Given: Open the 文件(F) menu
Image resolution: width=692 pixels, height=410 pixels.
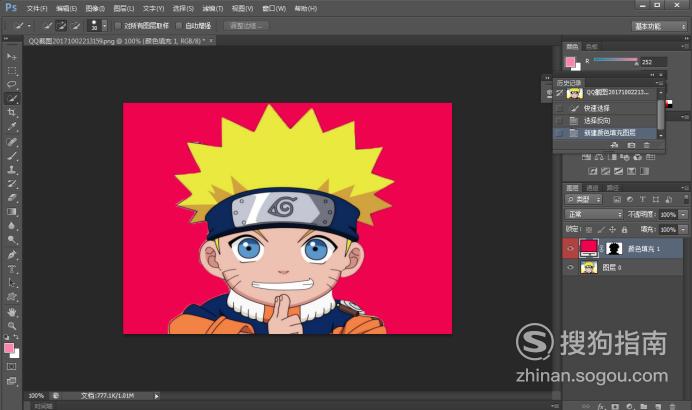Looking at the screenshot, I should tap(37, 8).
